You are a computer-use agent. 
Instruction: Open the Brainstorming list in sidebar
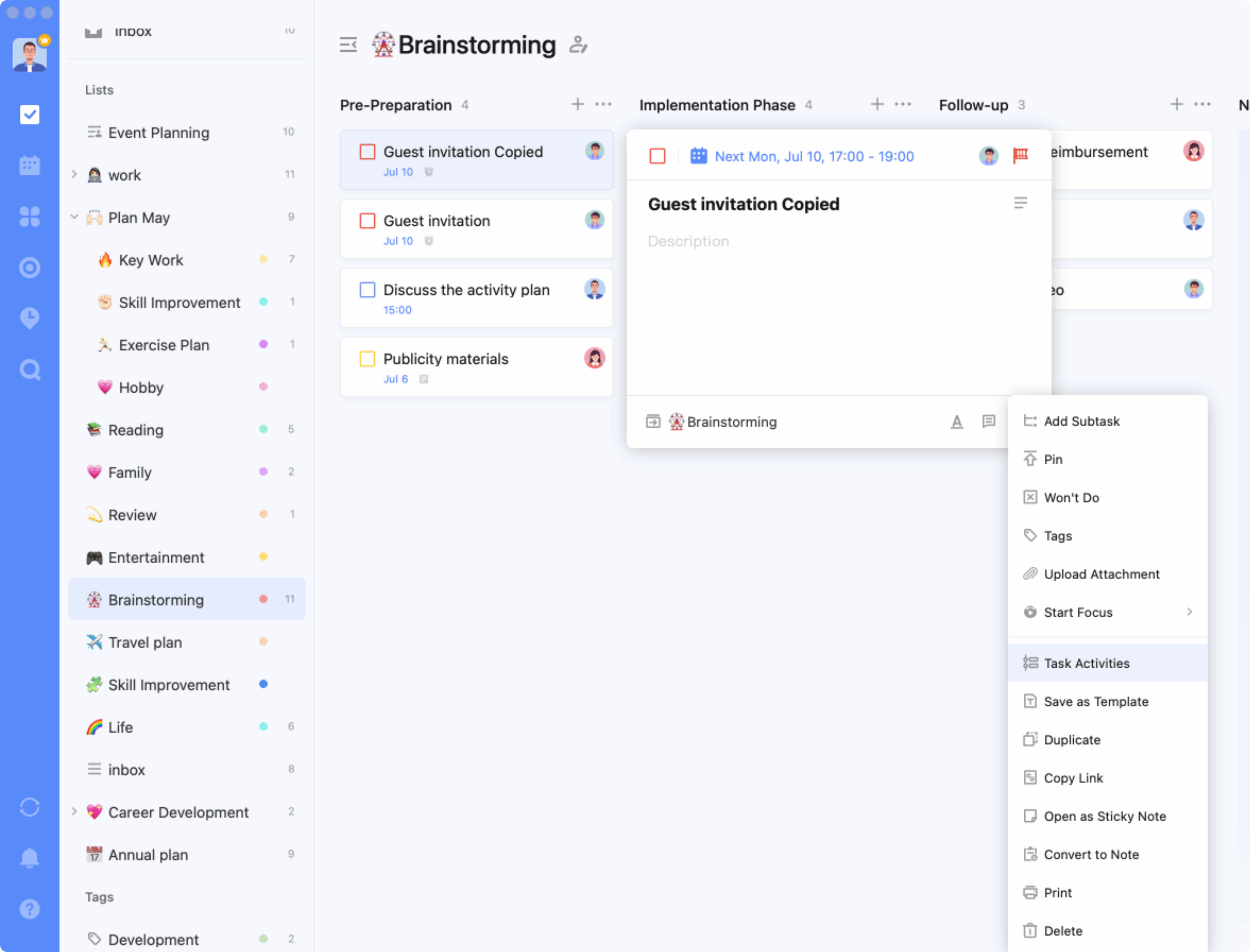(x=155, y=600)
